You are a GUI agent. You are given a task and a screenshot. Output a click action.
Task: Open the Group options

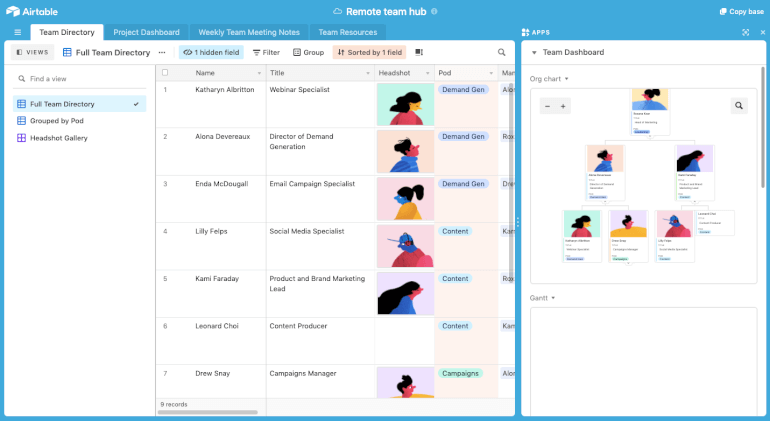pos(308,53)
